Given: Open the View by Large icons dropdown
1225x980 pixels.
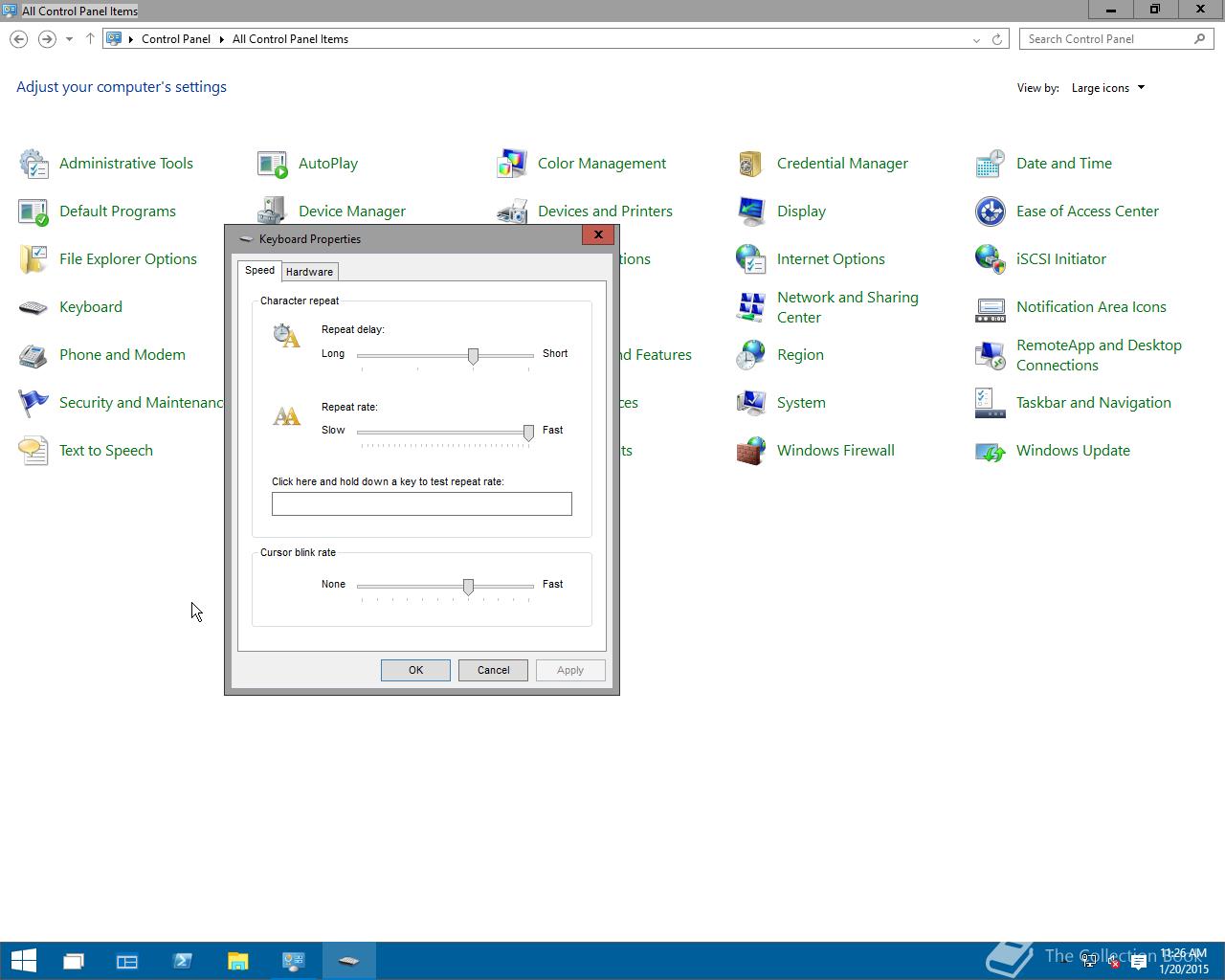Looking at the screenshot, I should [x=1108, y=88].
